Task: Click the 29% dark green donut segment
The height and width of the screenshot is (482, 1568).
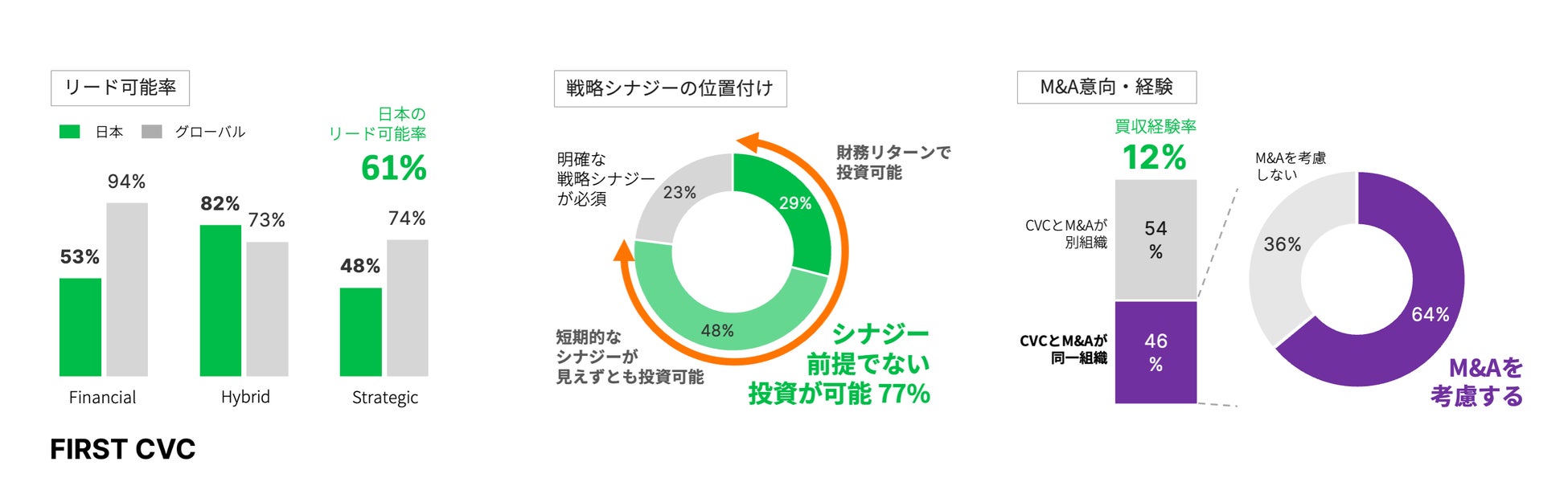Action: pos(792,210)
